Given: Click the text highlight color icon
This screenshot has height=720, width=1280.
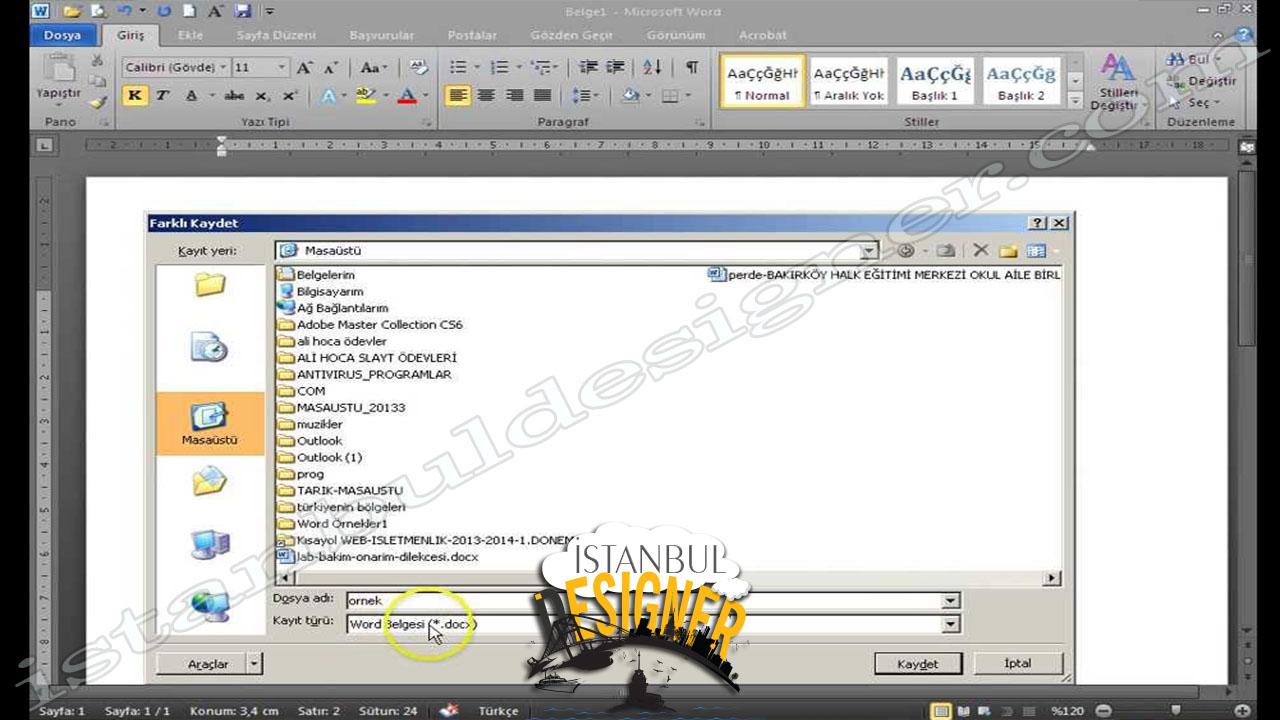Looking at the screenshot, I should [x=364, y=96].
